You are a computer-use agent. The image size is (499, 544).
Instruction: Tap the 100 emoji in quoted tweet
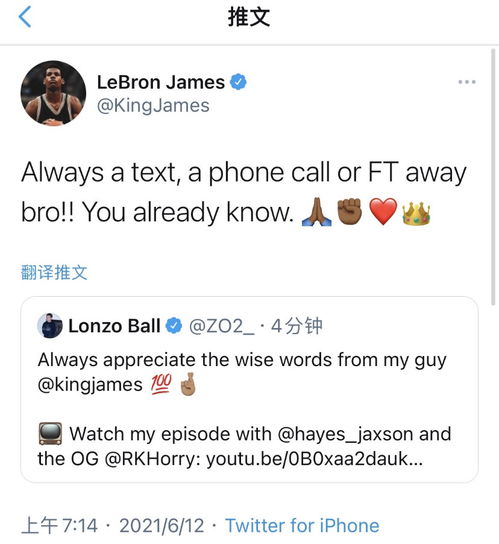pos(161,384)
